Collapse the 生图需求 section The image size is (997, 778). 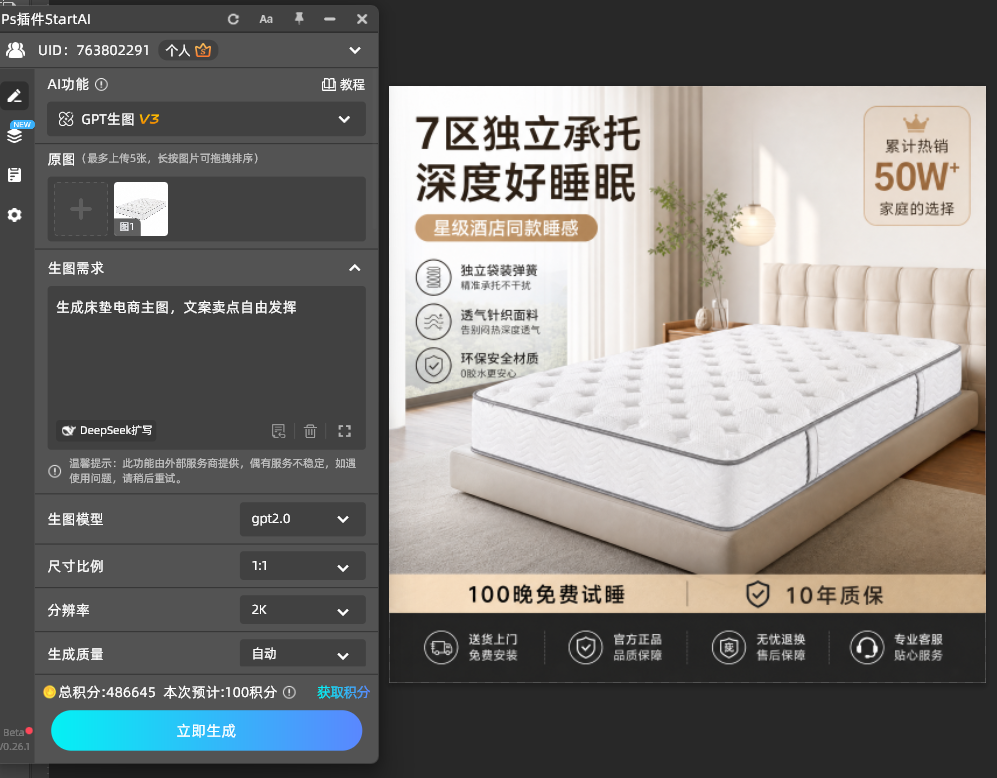point(355,268)
